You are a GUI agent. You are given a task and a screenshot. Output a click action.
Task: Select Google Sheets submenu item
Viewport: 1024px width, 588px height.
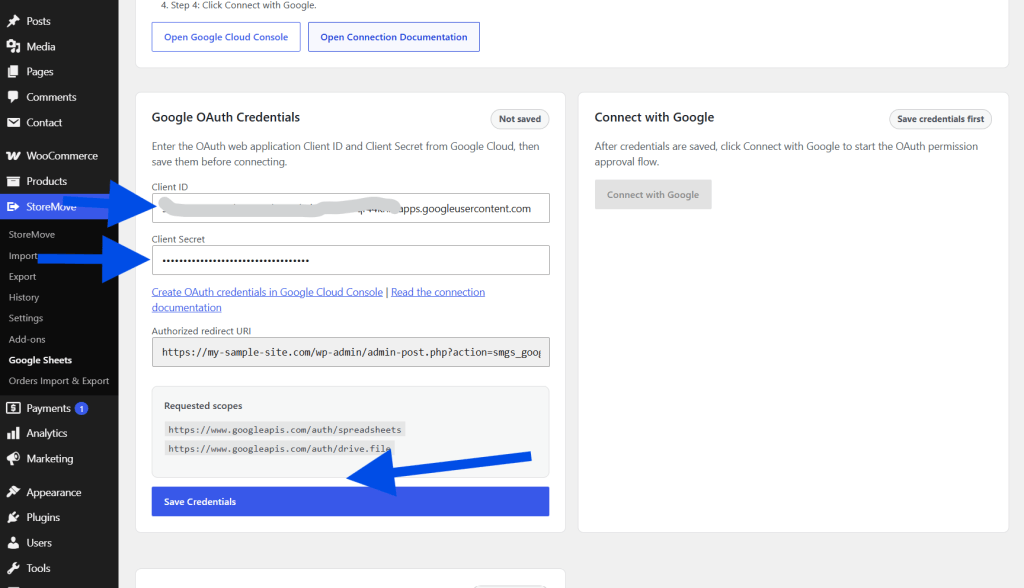click(40, 360)
